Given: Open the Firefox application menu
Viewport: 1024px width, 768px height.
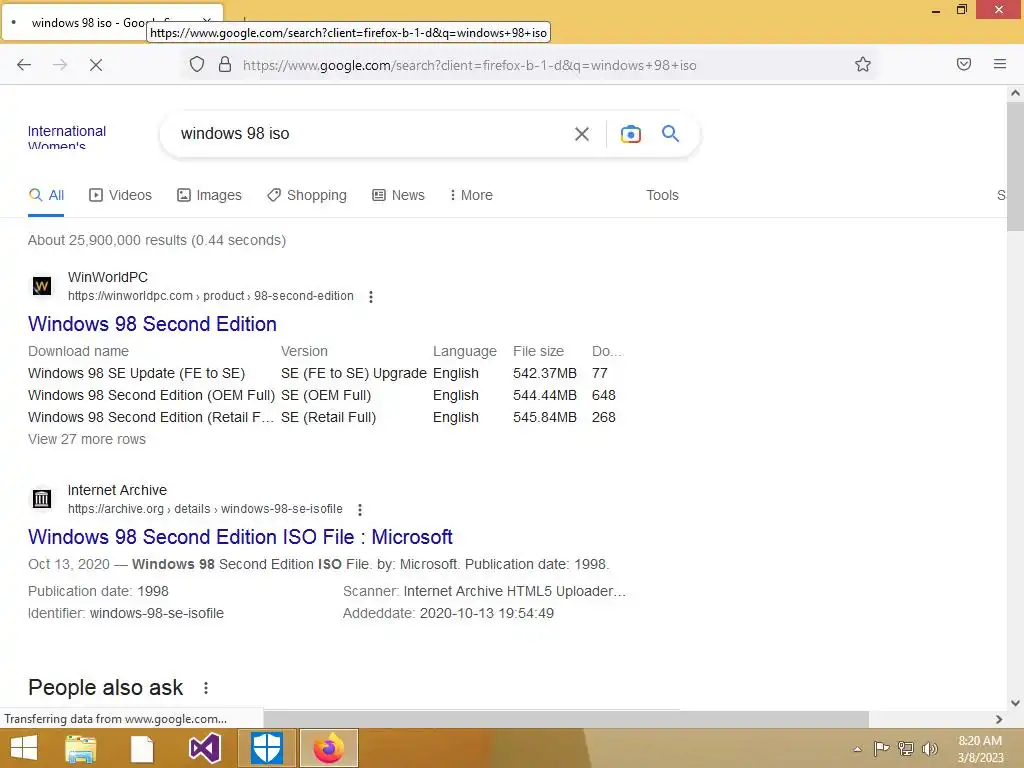Looking at the screenshot, I should pos(1000,64).
